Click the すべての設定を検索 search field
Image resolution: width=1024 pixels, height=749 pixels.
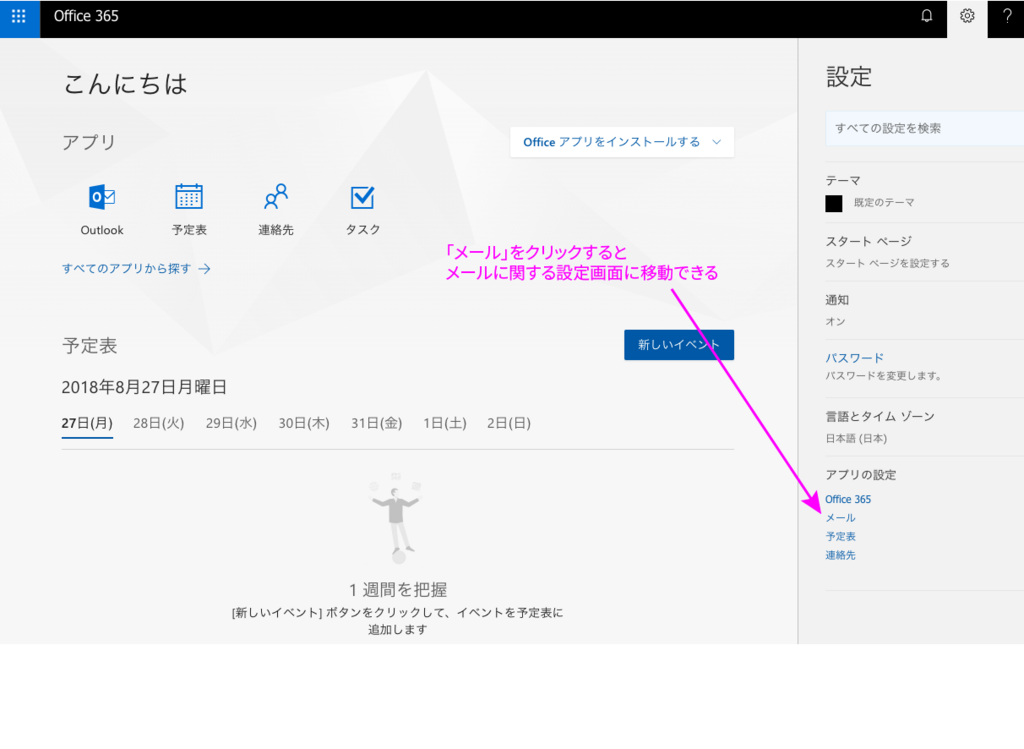pos(925,129)
